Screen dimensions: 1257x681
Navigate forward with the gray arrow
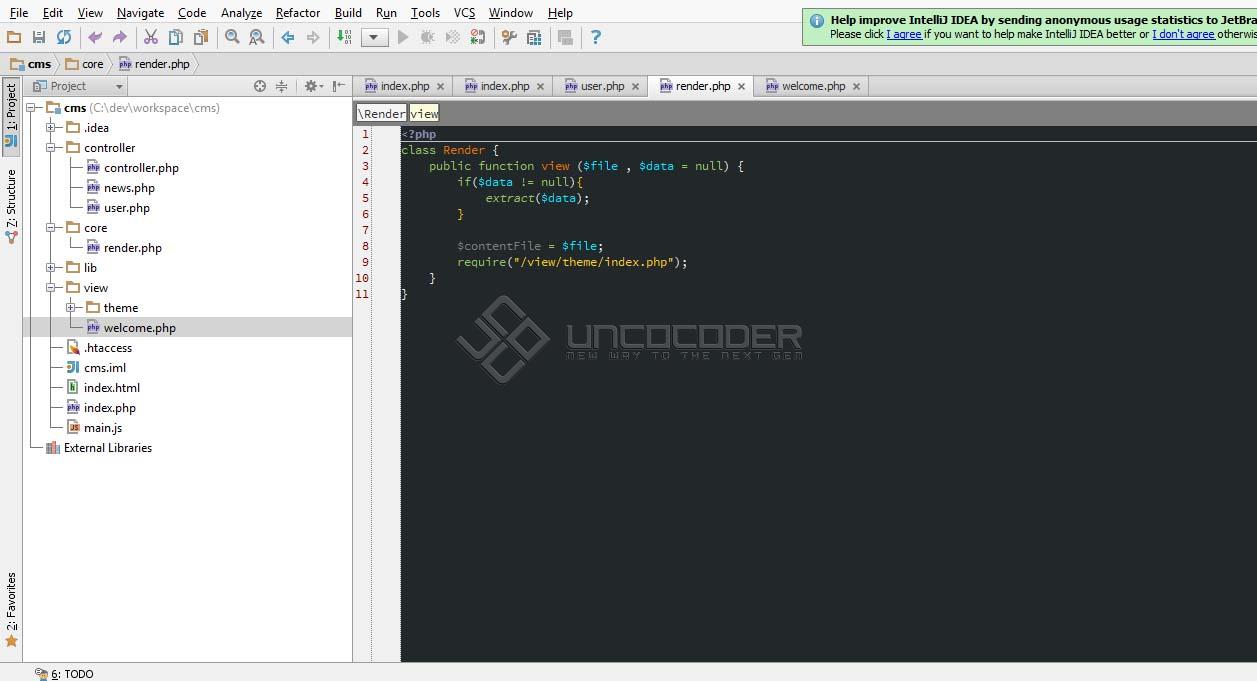click(x=313, y=37)
